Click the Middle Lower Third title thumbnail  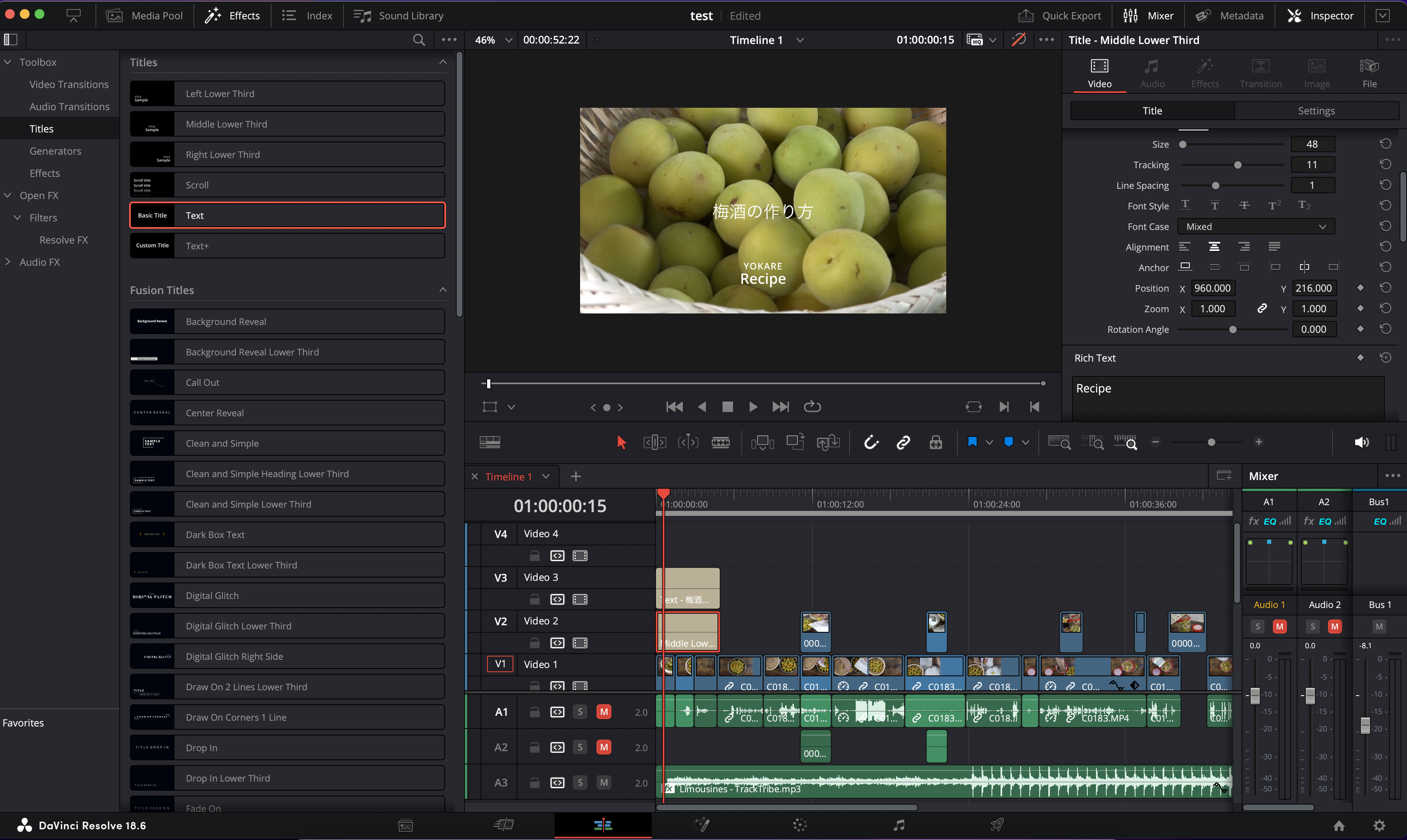pyautogui.click(x=152, y=123)
